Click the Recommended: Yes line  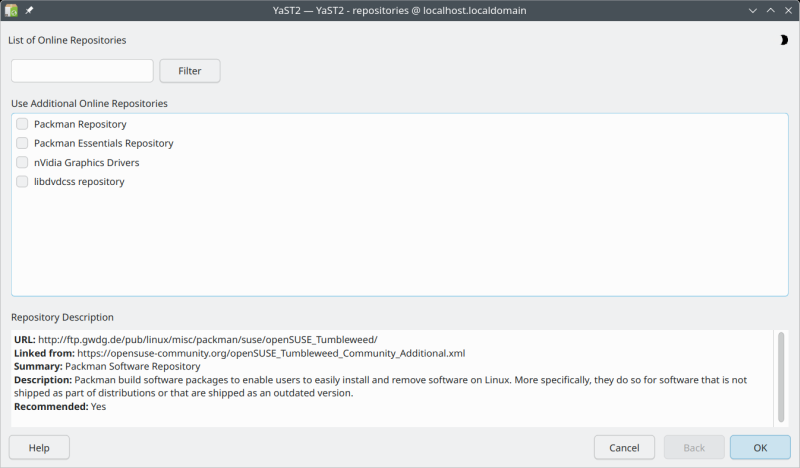coord(60,407)
